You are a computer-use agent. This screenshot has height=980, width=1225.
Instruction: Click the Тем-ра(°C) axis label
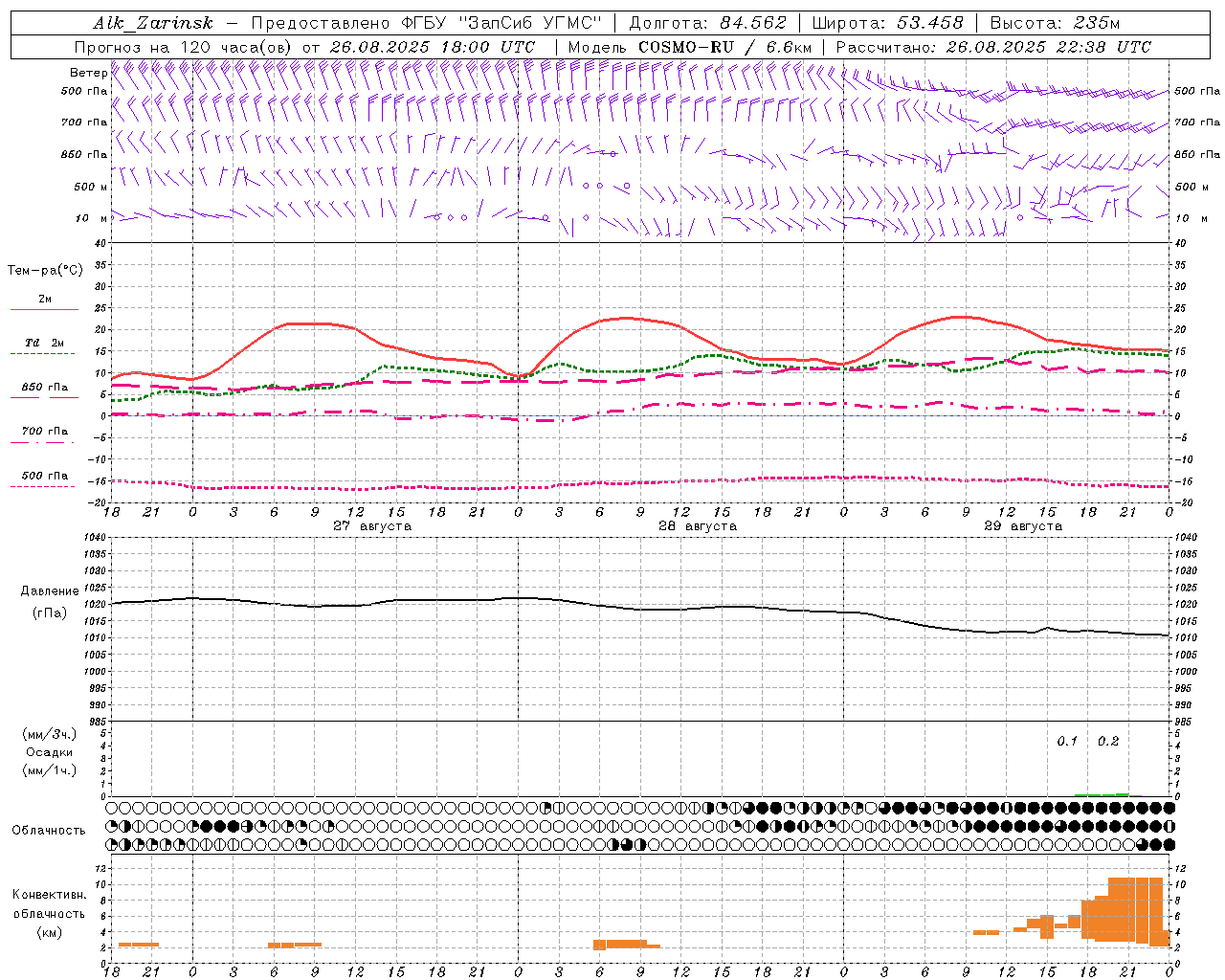tap(45, 271)
